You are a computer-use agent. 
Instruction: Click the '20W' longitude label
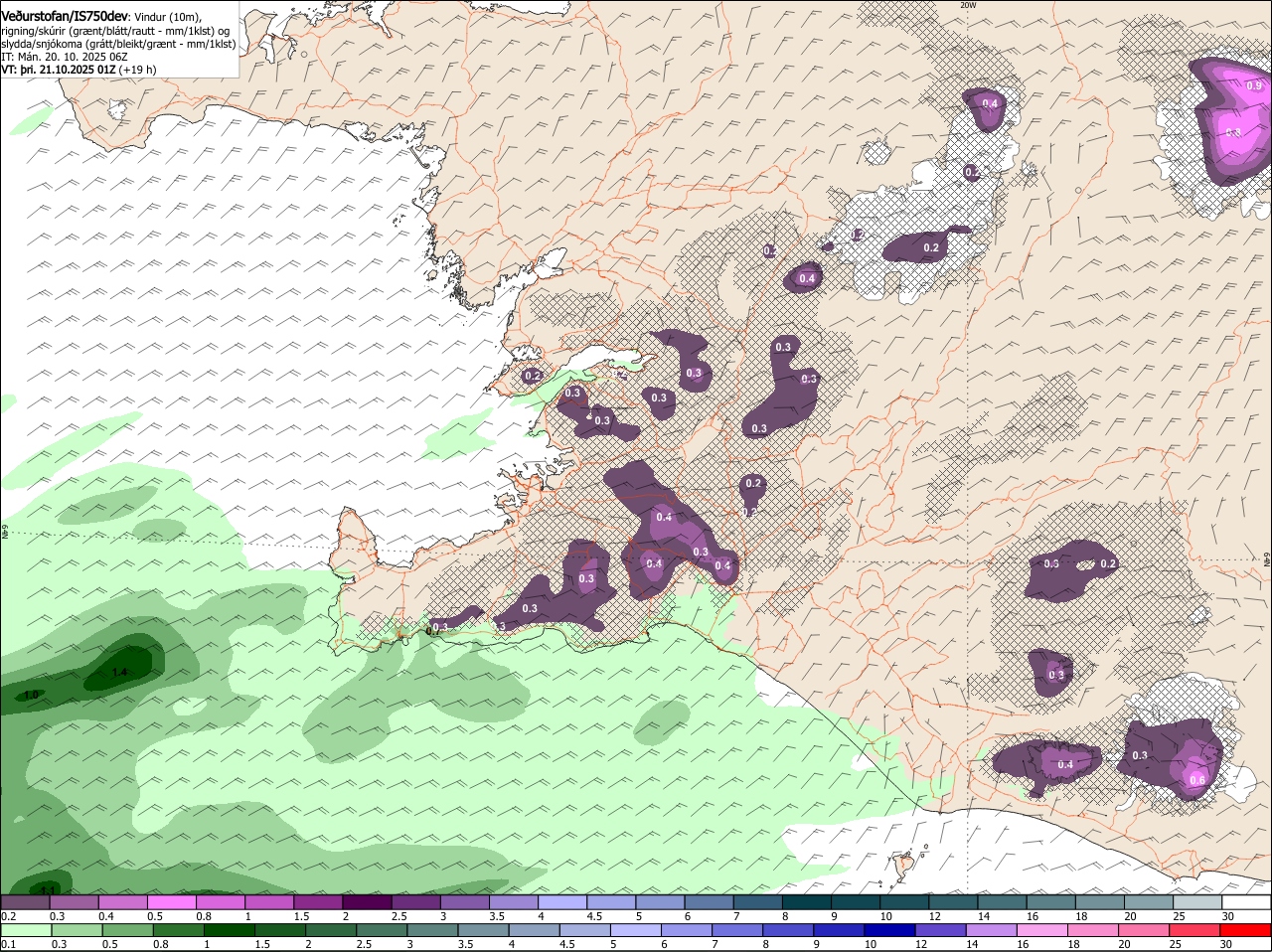pos(968,5)
